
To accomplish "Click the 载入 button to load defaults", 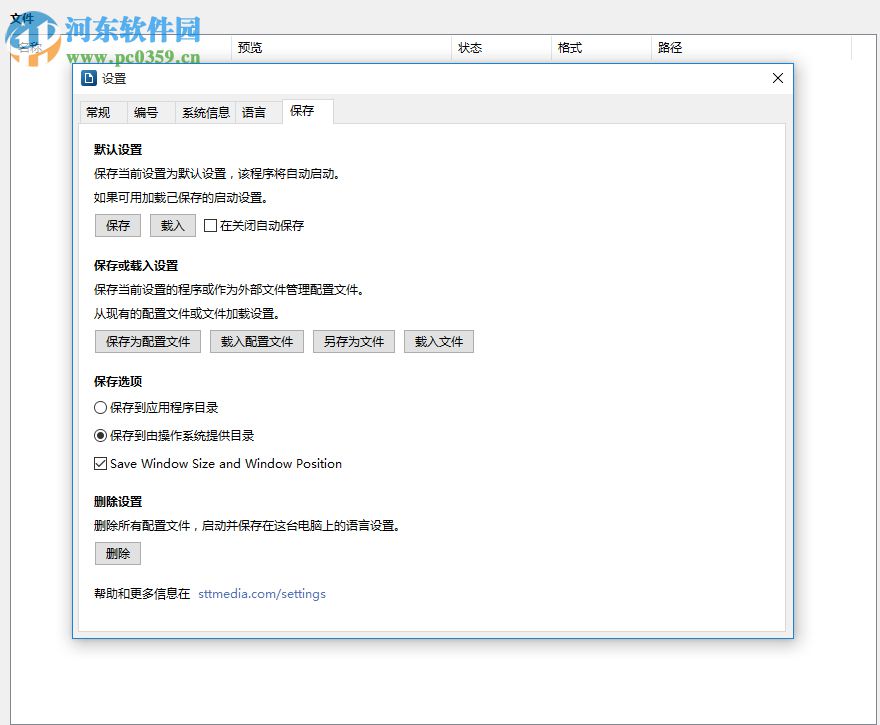I will 172,225.
